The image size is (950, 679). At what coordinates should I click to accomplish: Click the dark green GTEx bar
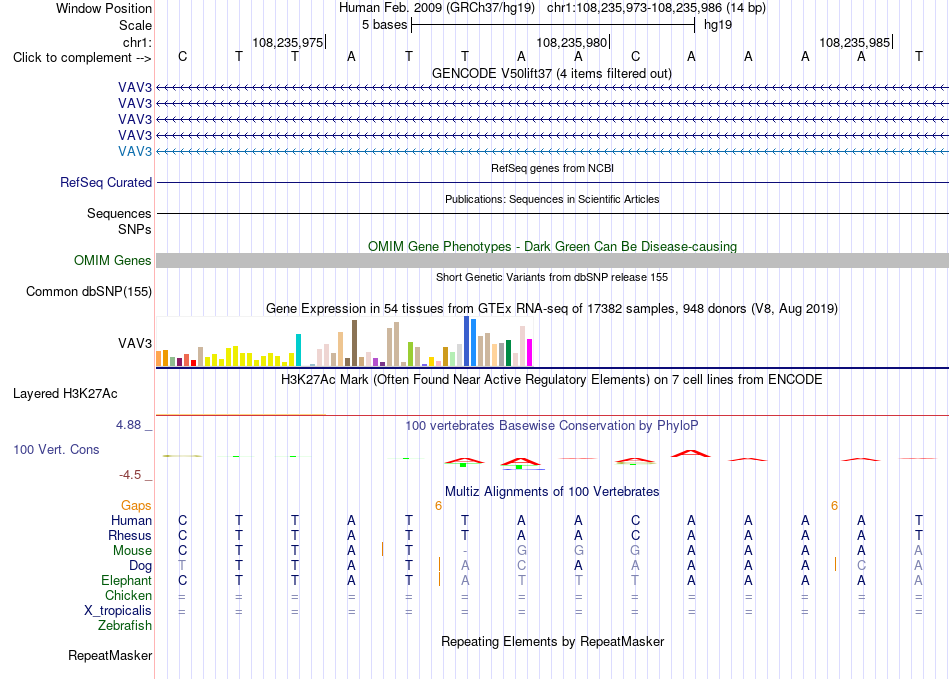pos(508,353)
